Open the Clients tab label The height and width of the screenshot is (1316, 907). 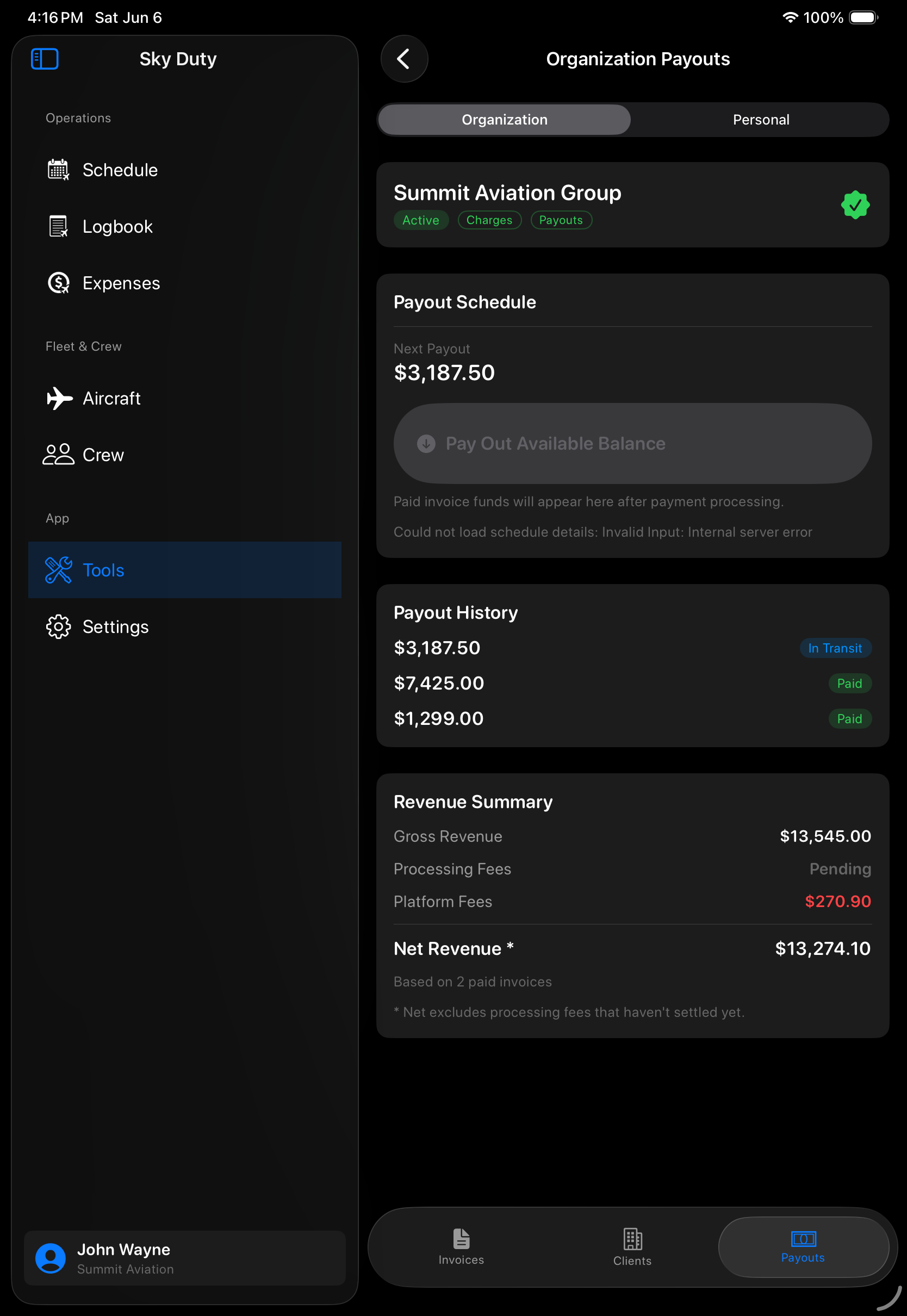(632, 1261)
